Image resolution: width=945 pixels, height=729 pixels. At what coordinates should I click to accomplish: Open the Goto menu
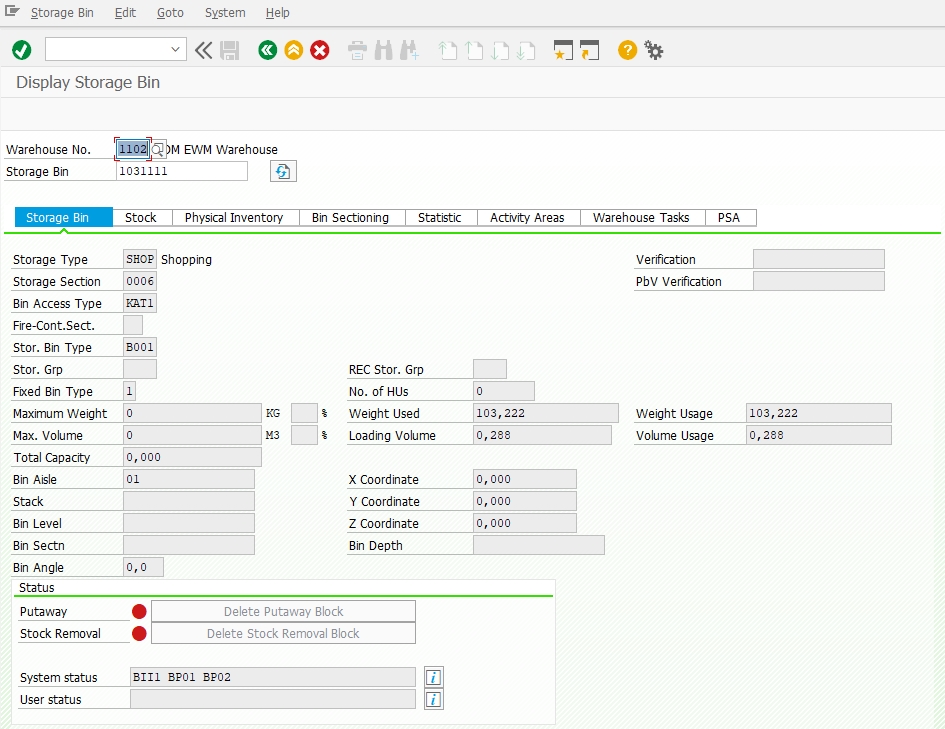coord(170,13)
